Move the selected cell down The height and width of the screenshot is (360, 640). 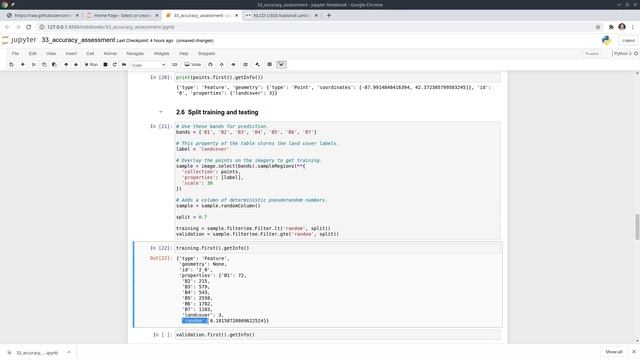tap(76, 64)
